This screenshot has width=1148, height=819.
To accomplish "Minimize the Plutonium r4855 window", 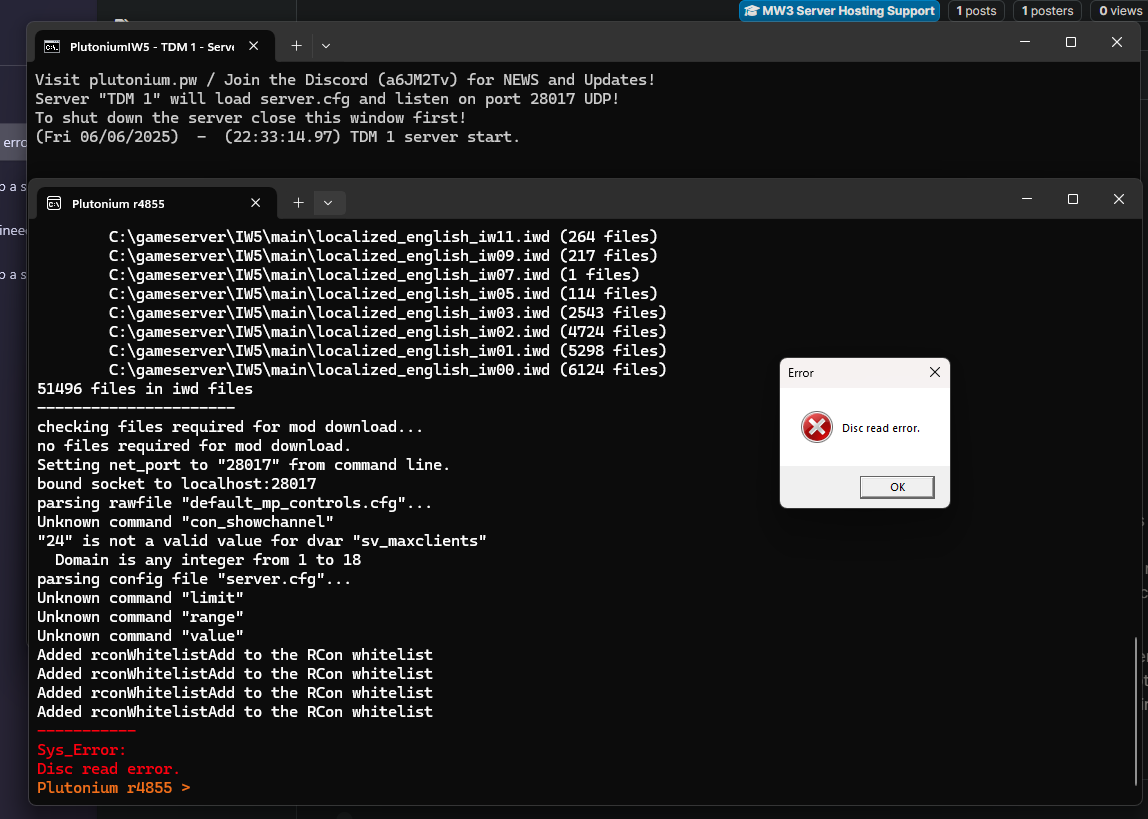I will [1027, 199].
